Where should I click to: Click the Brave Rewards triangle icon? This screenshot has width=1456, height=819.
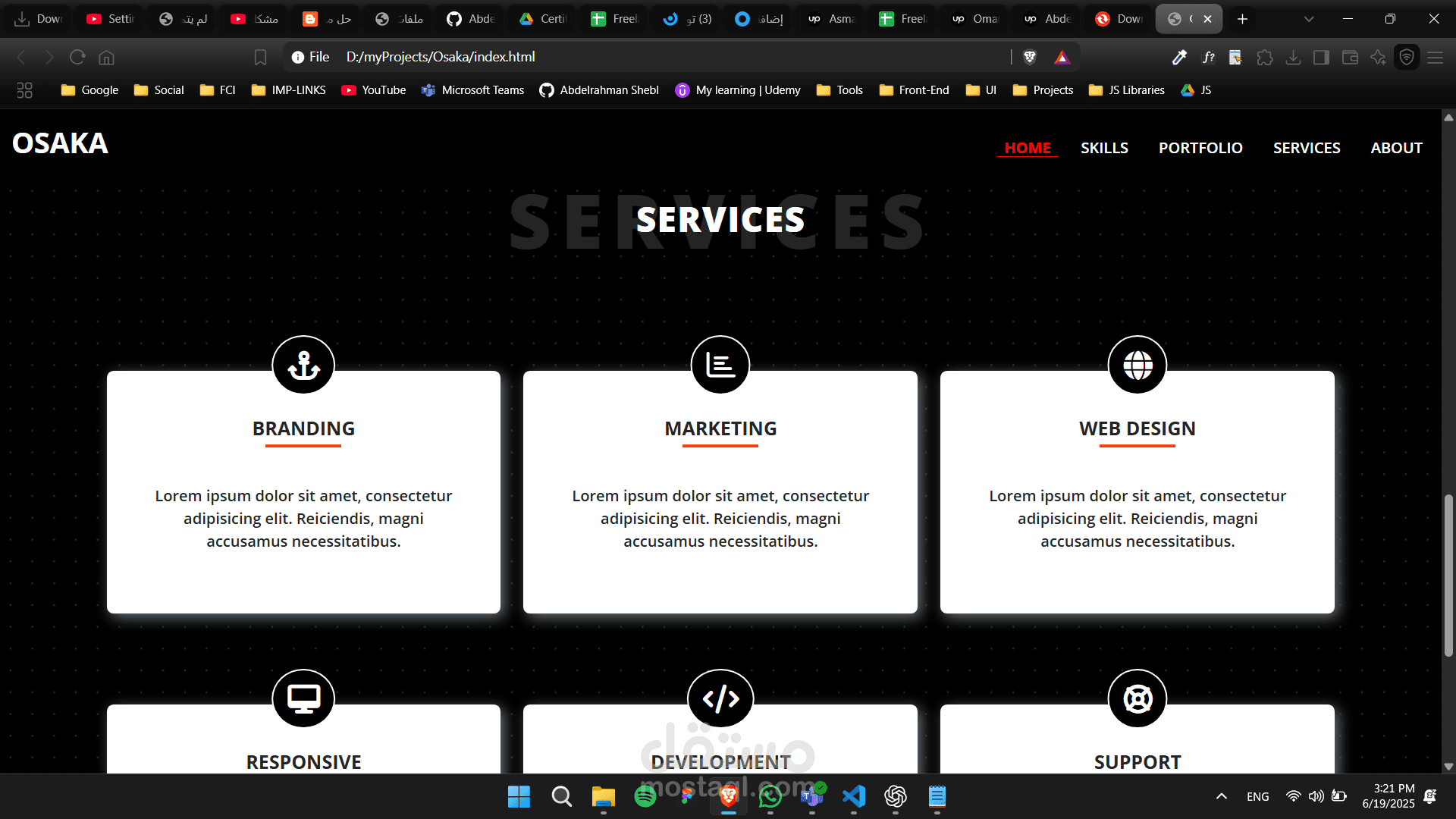pyautogui.click(x=1062, y=57)
